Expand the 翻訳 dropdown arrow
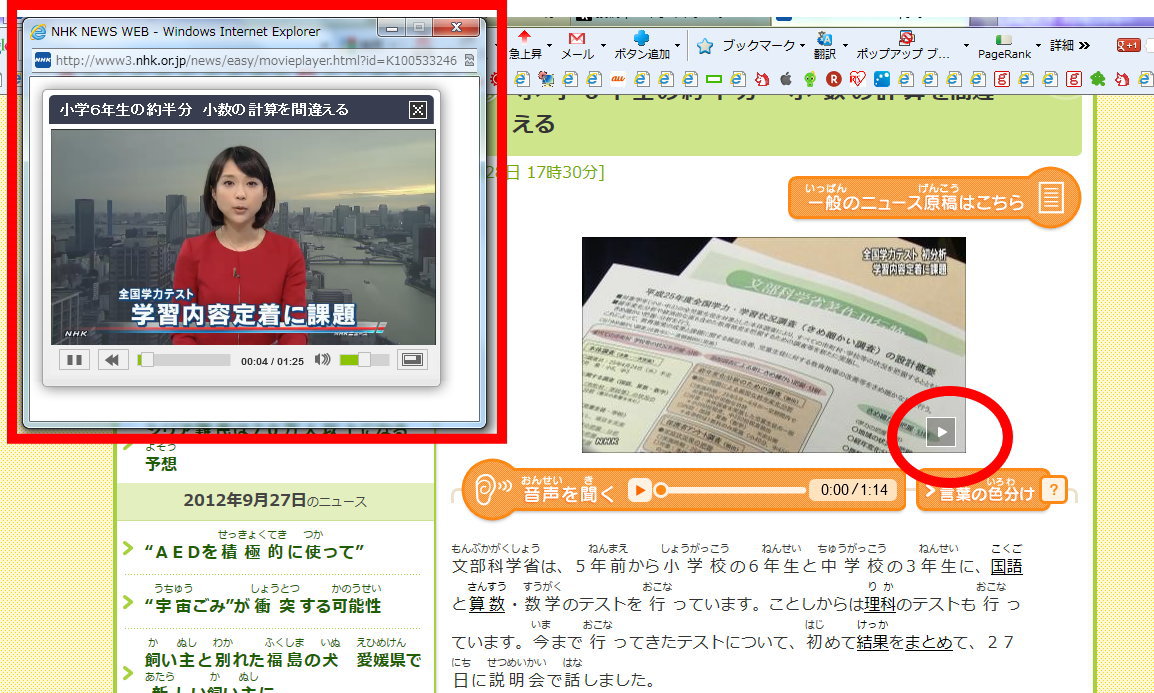Image resolution: width=1154 pixels, height=693 pixels. pyautogui.click(x=846, y=46)
